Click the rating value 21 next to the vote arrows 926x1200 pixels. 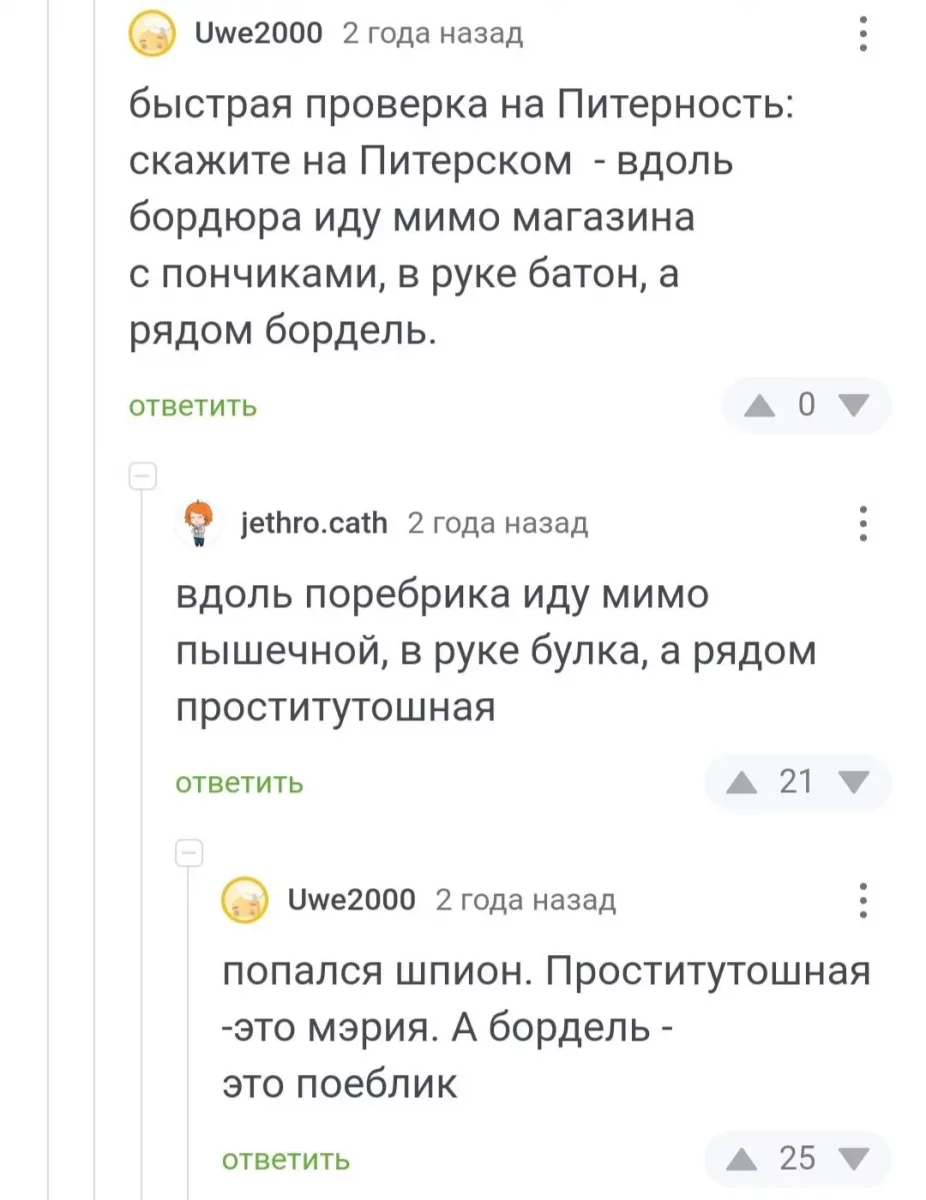click(x=796, y=782)
